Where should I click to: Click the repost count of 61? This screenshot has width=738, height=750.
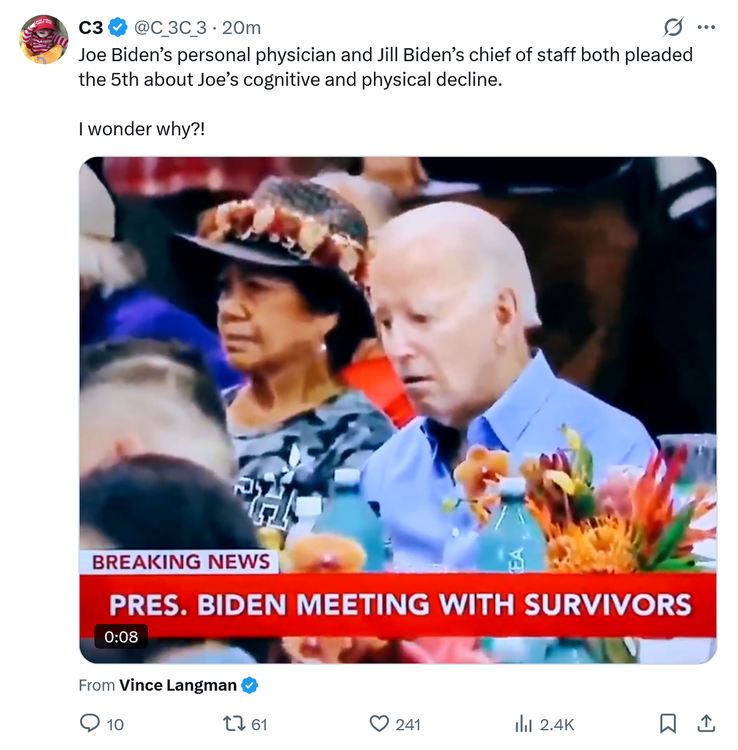pyautogui.click(x=259, y=724)
